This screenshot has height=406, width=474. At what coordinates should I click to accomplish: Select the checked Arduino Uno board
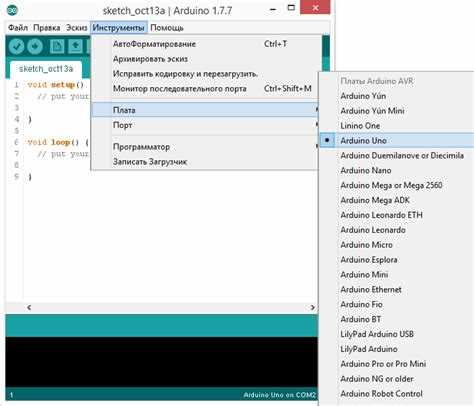point(397,140)
